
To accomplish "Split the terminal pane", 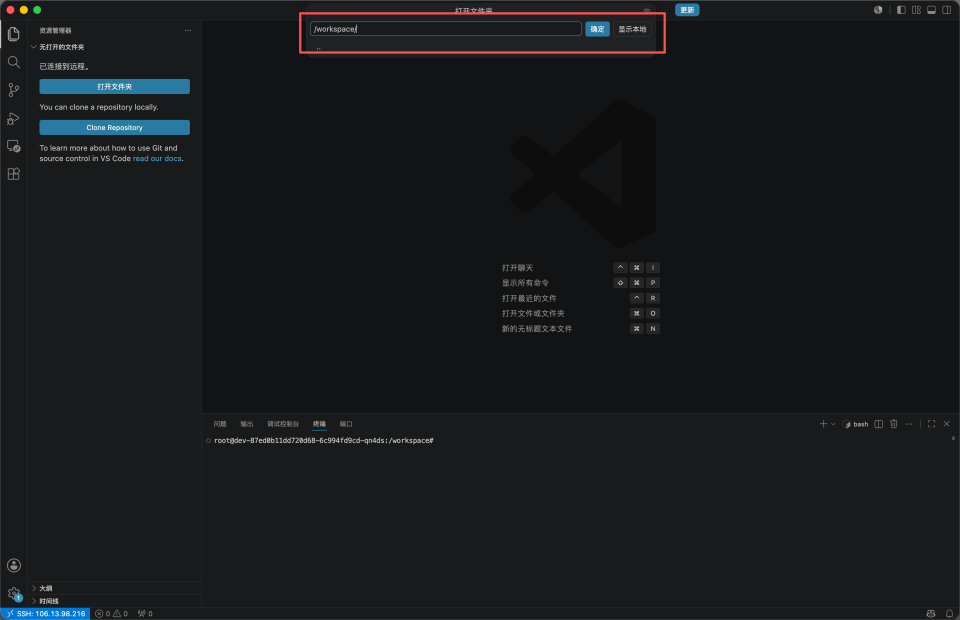I will click(x=879, y=424).
